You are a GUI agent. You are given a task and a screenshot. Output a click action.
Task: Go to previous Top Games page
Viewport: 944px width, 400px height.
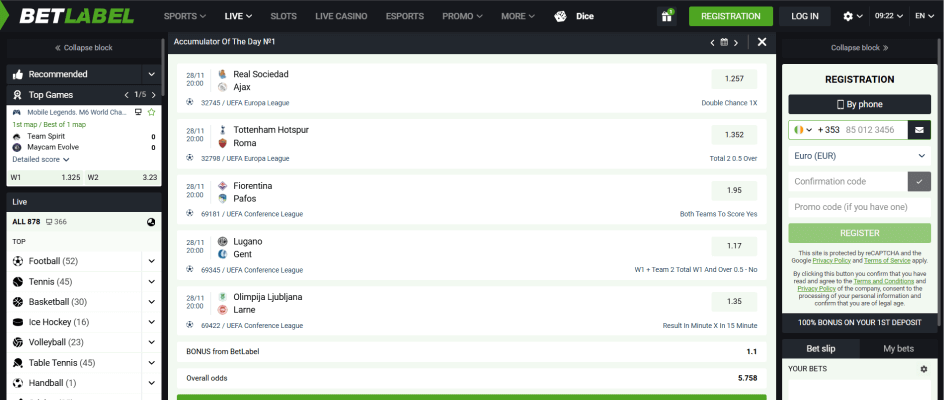(126, 95)
